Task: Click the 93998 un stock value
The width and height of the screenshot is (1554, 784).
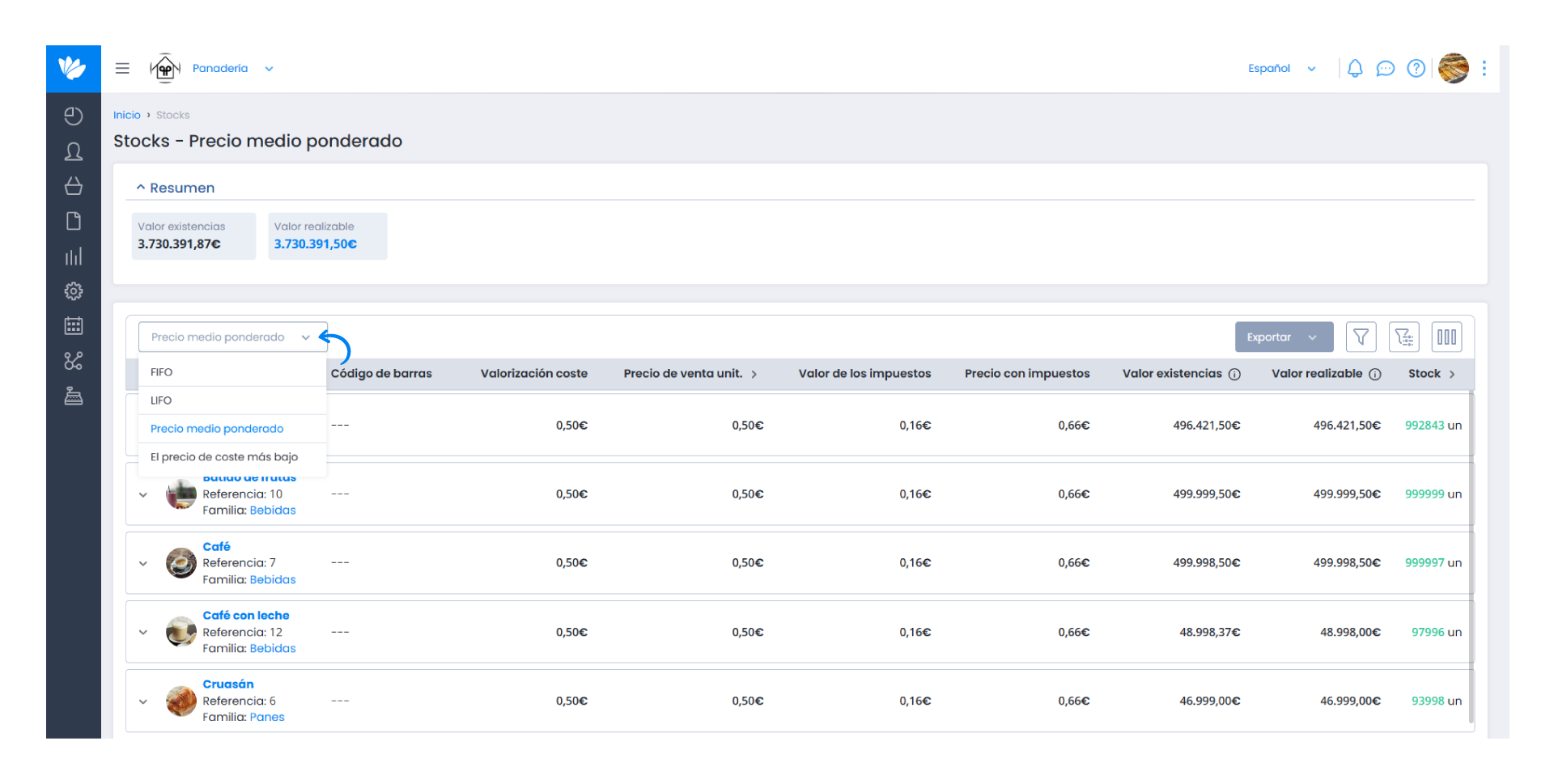Action: (1437, 701)
